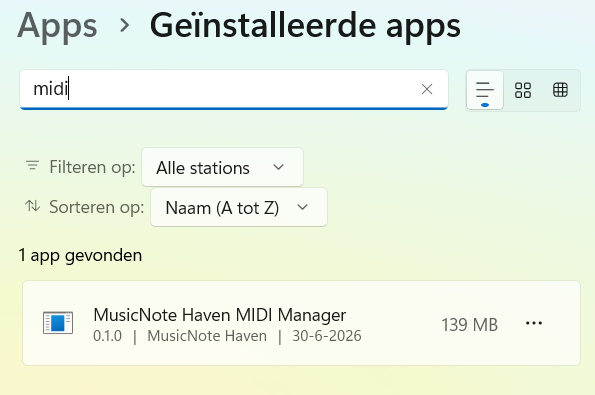This screenshot has height=395, width=595.
Task: Click the MusicNote Haven MIDI Manager app icon
Action: 58,323
